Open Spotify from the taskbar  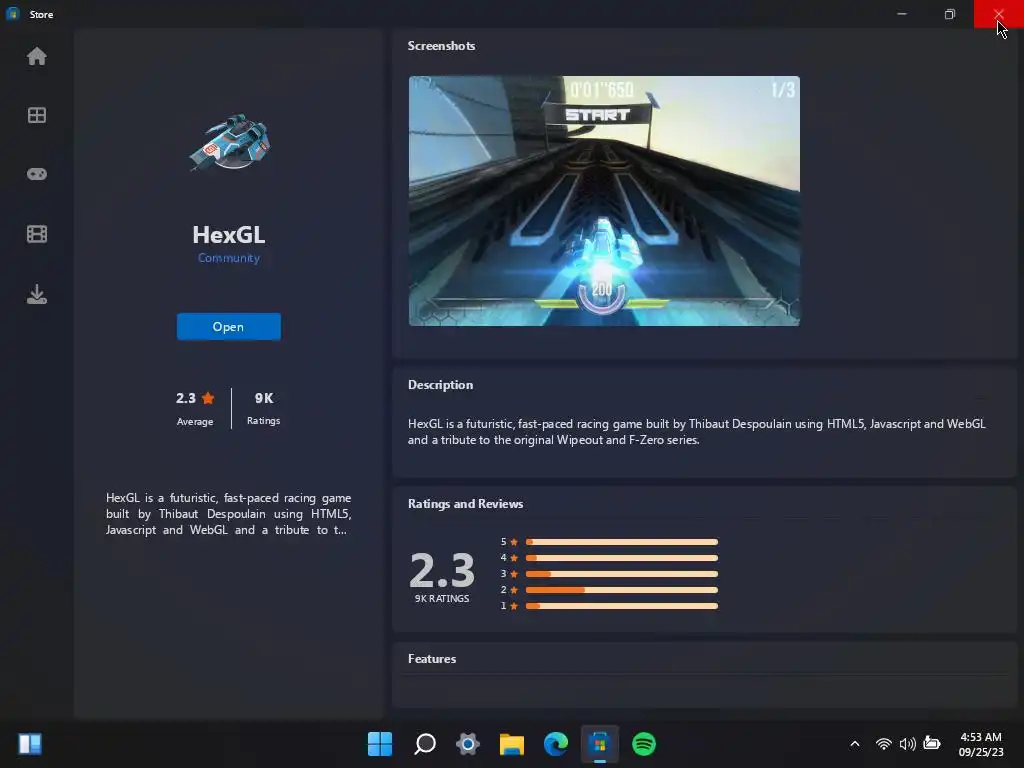(x=644, y=744)
